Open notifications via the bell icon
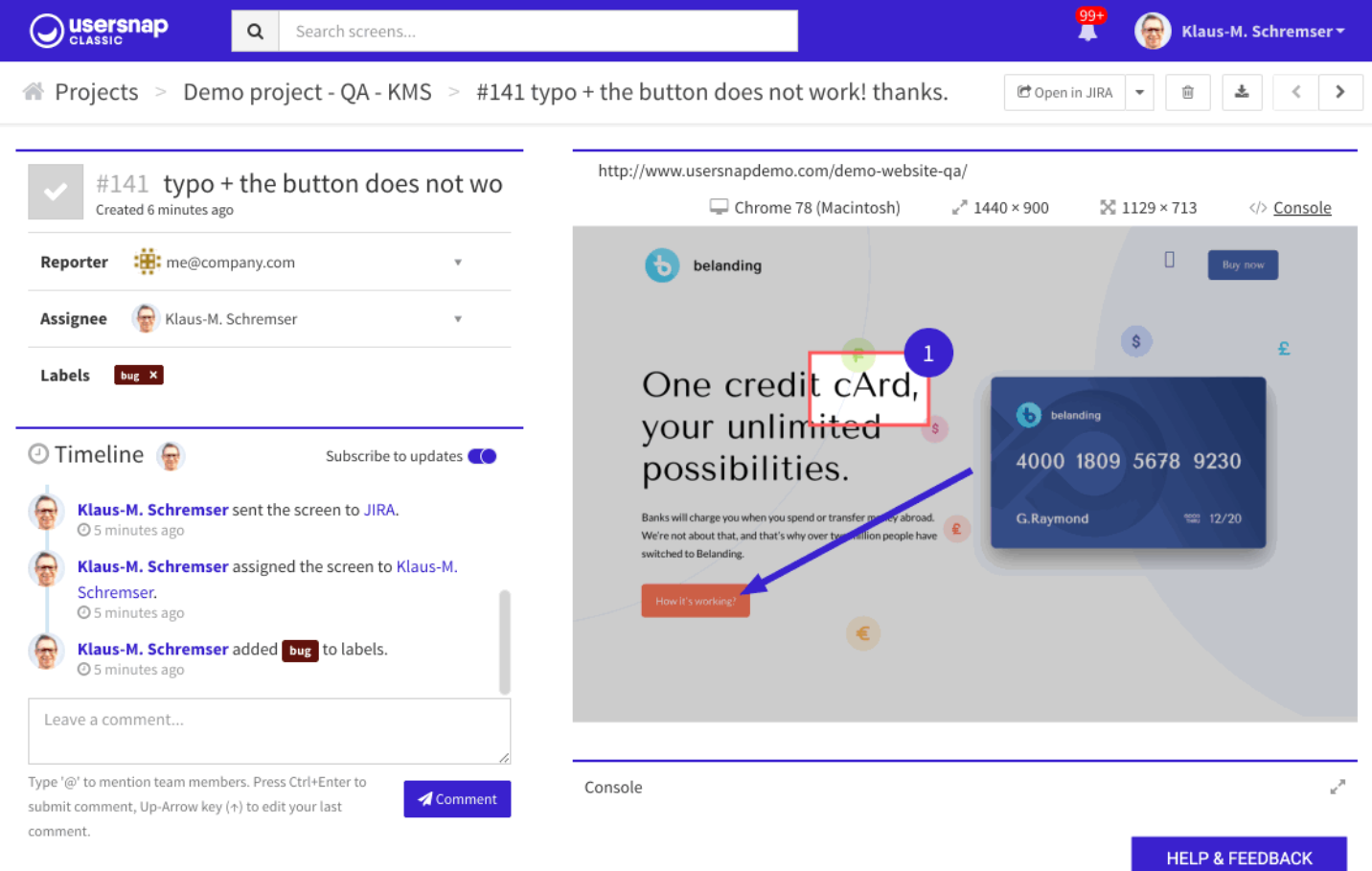Viewport: 1372px width, 871px height. tap(1086, 31)
